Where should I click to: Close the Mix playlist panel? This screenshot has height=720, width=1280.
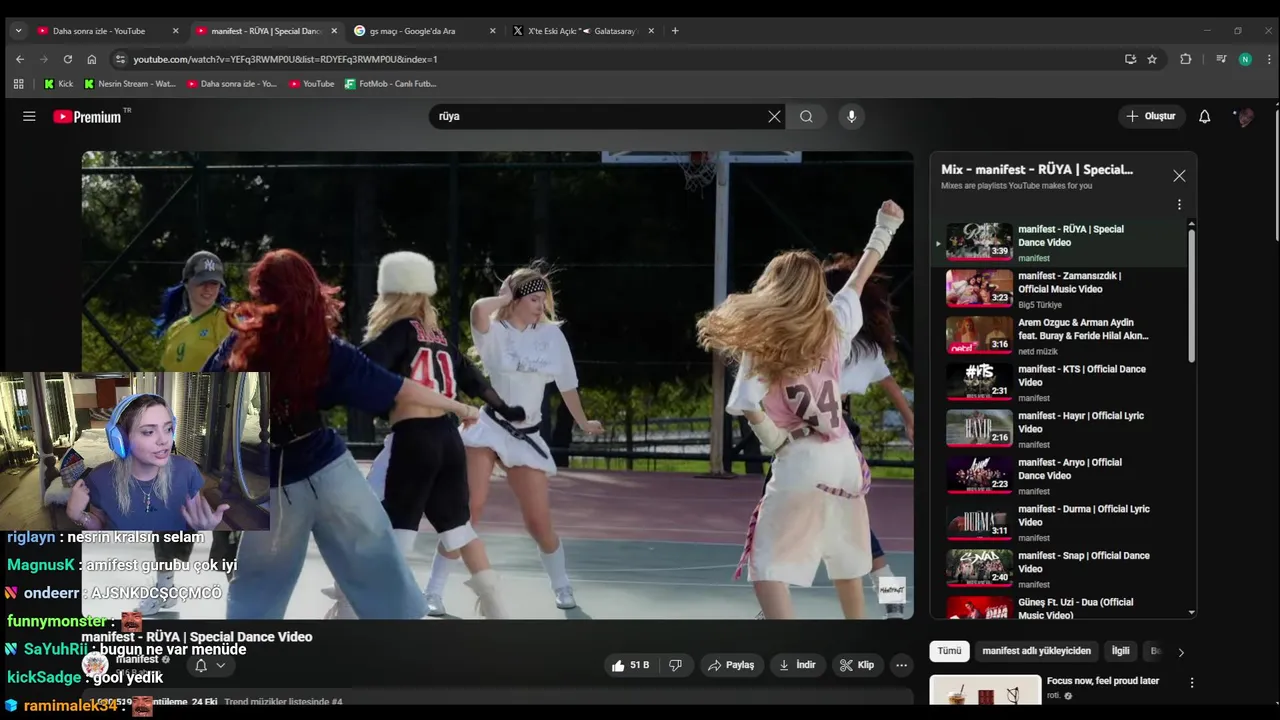[x=1179, y=176]
